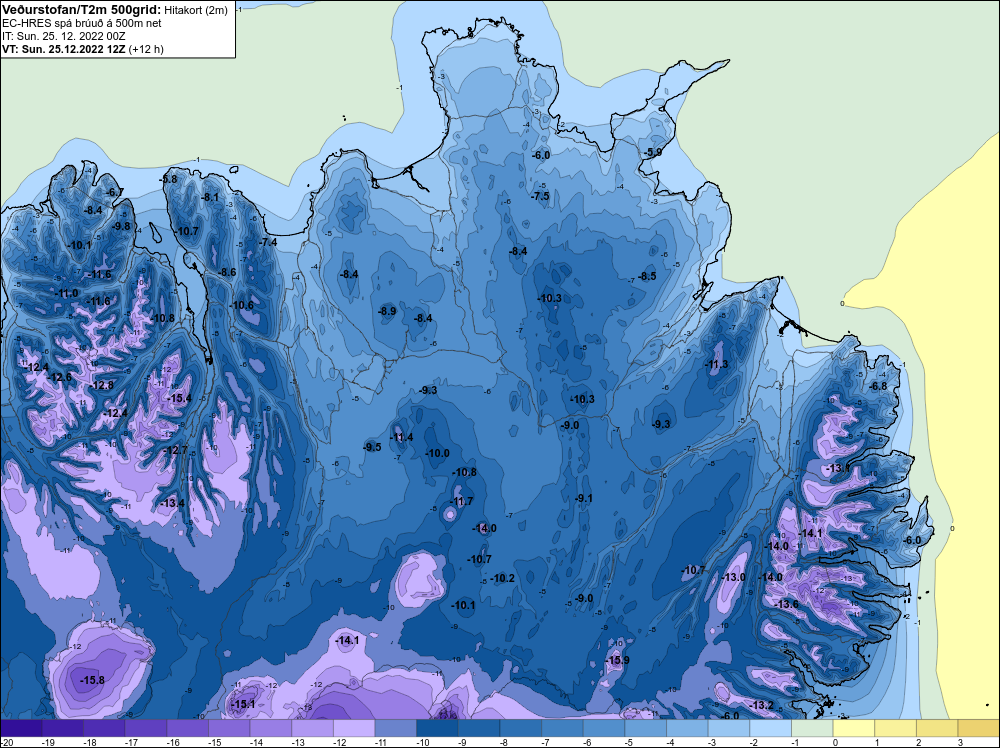Click yellow legend swatch between 0 and 1

coord(854,728)
